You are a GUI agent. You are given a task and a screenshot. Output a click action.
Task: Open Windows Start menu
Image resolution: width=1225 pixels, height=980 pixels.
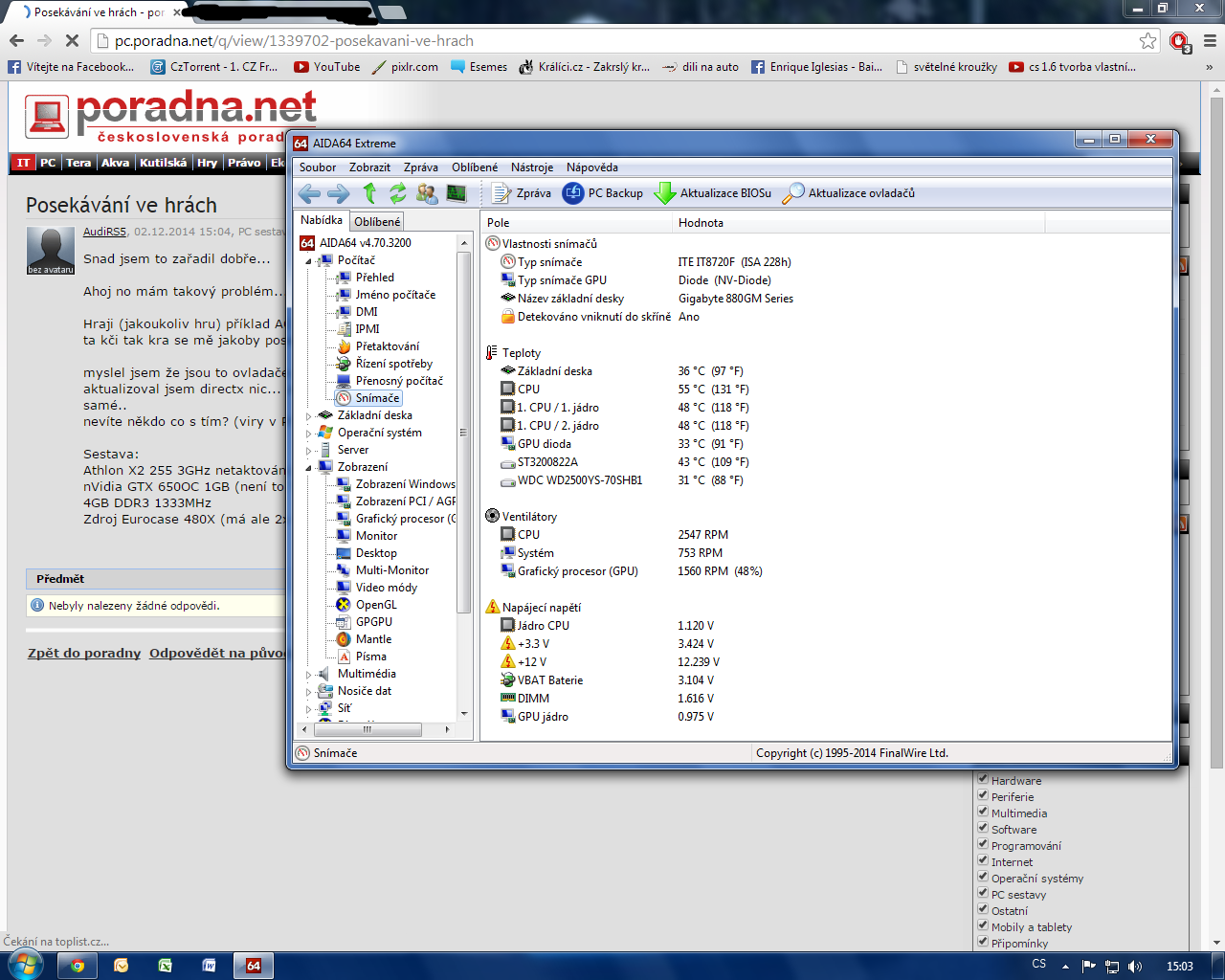tap(25, 965)
